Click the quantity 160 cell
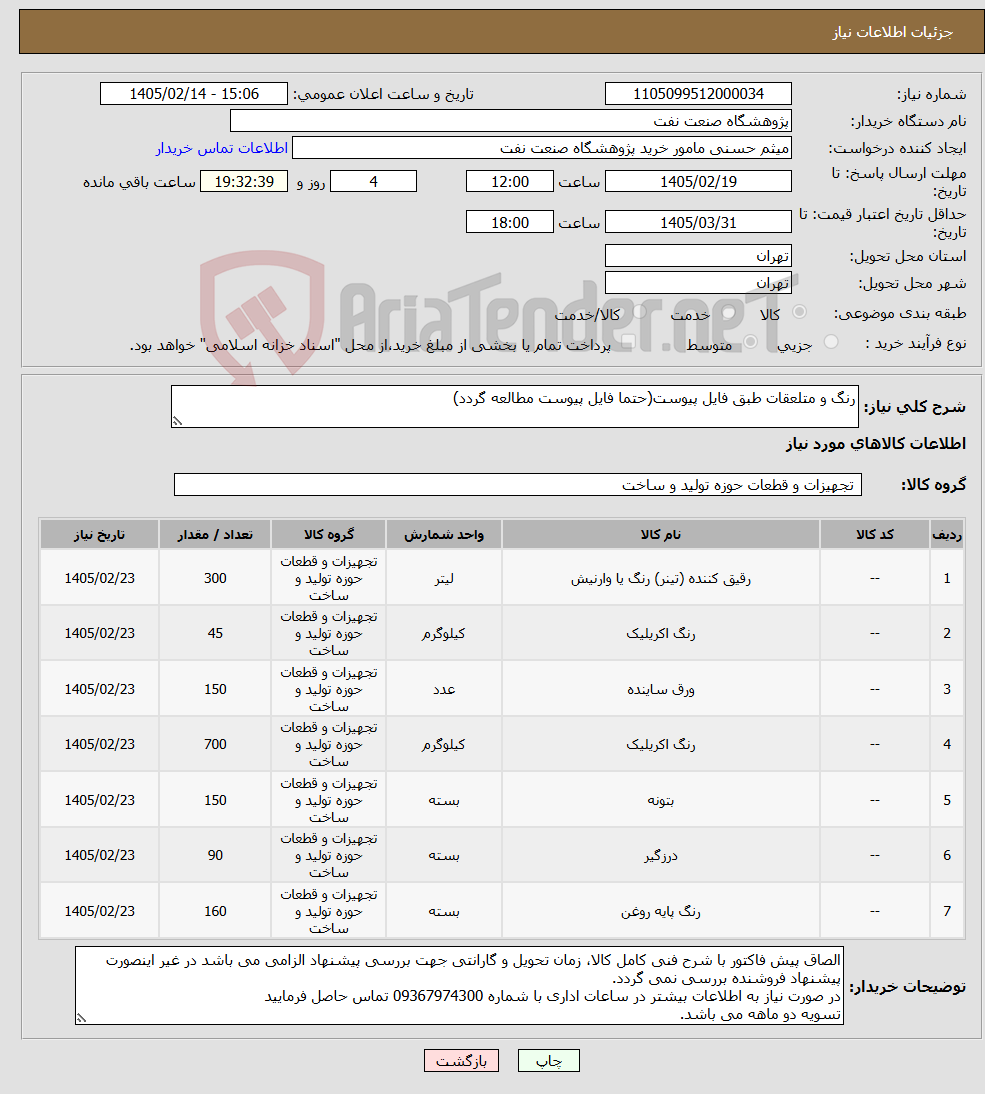Screen dimensions: 985x1094 [x=215, y=911]
